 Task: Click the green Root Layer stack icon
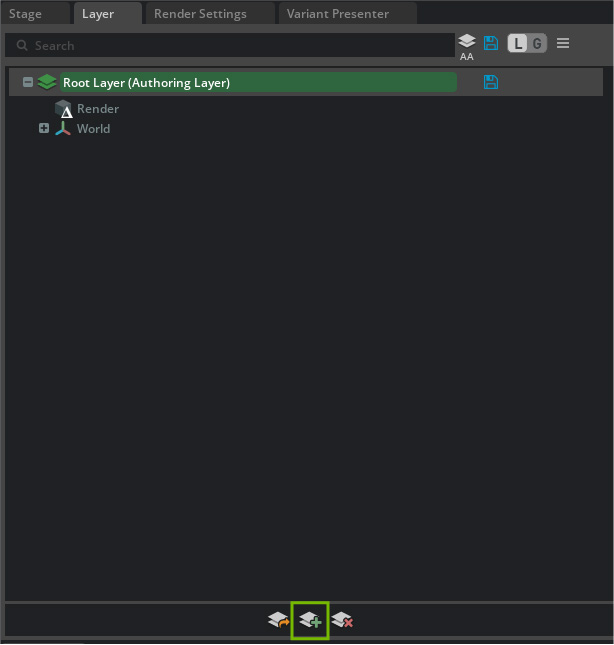click(47, 82)
